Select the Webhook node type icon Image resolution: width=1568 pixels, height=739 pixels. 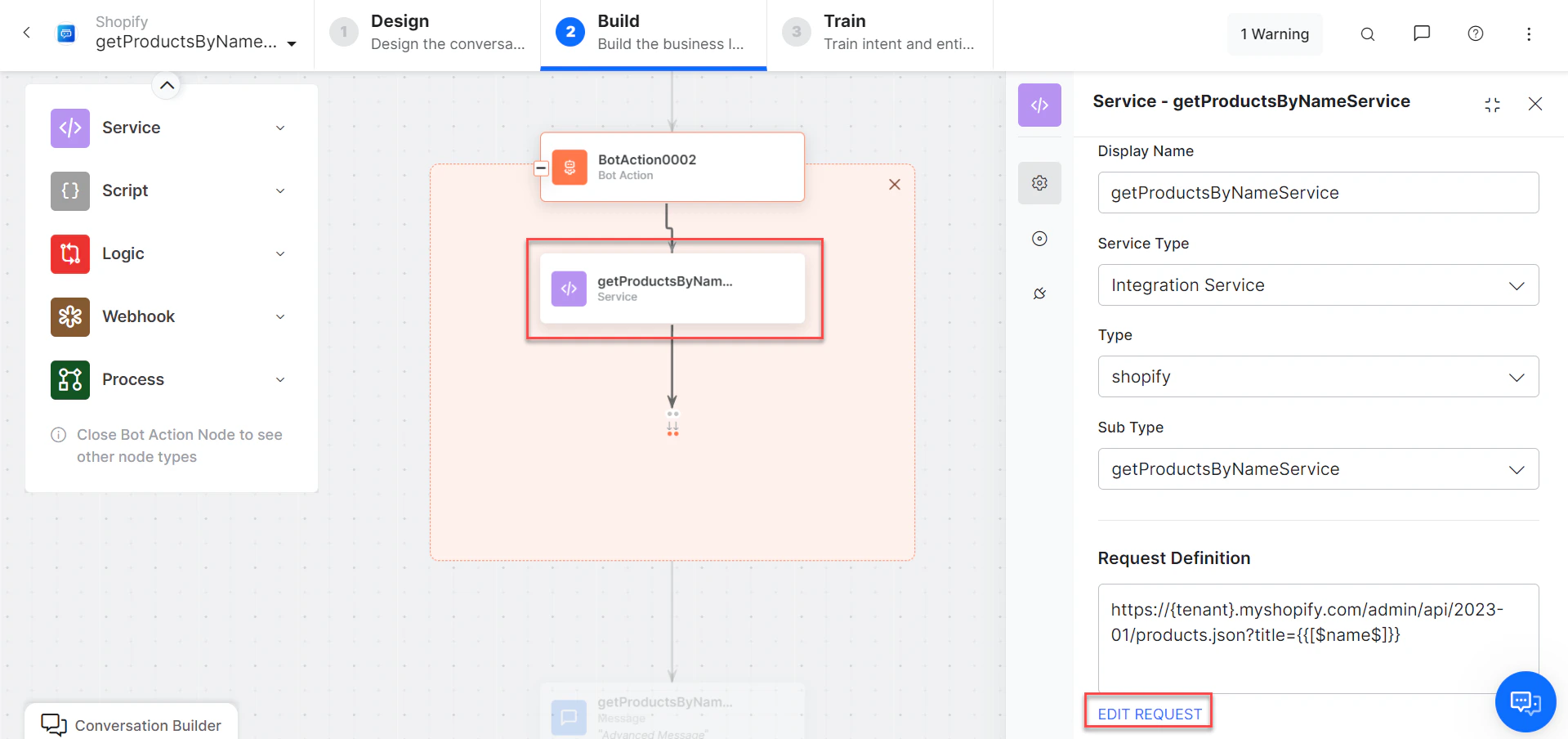click(x=69, y=316)
